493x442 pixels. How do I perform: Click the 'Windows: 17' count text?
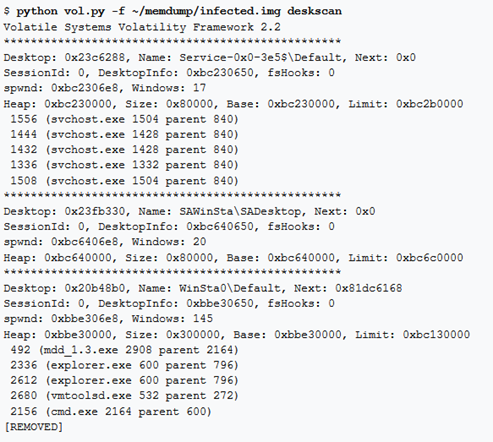[x=169, y=88]
